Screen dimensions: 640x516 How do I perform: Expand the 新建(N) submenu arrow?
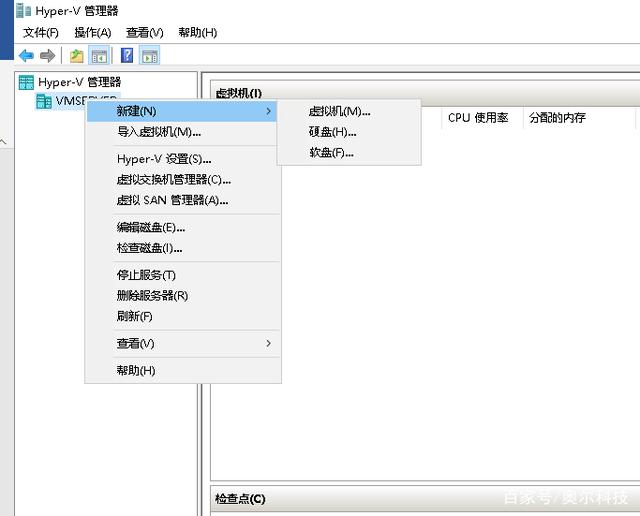click(268, 111)
